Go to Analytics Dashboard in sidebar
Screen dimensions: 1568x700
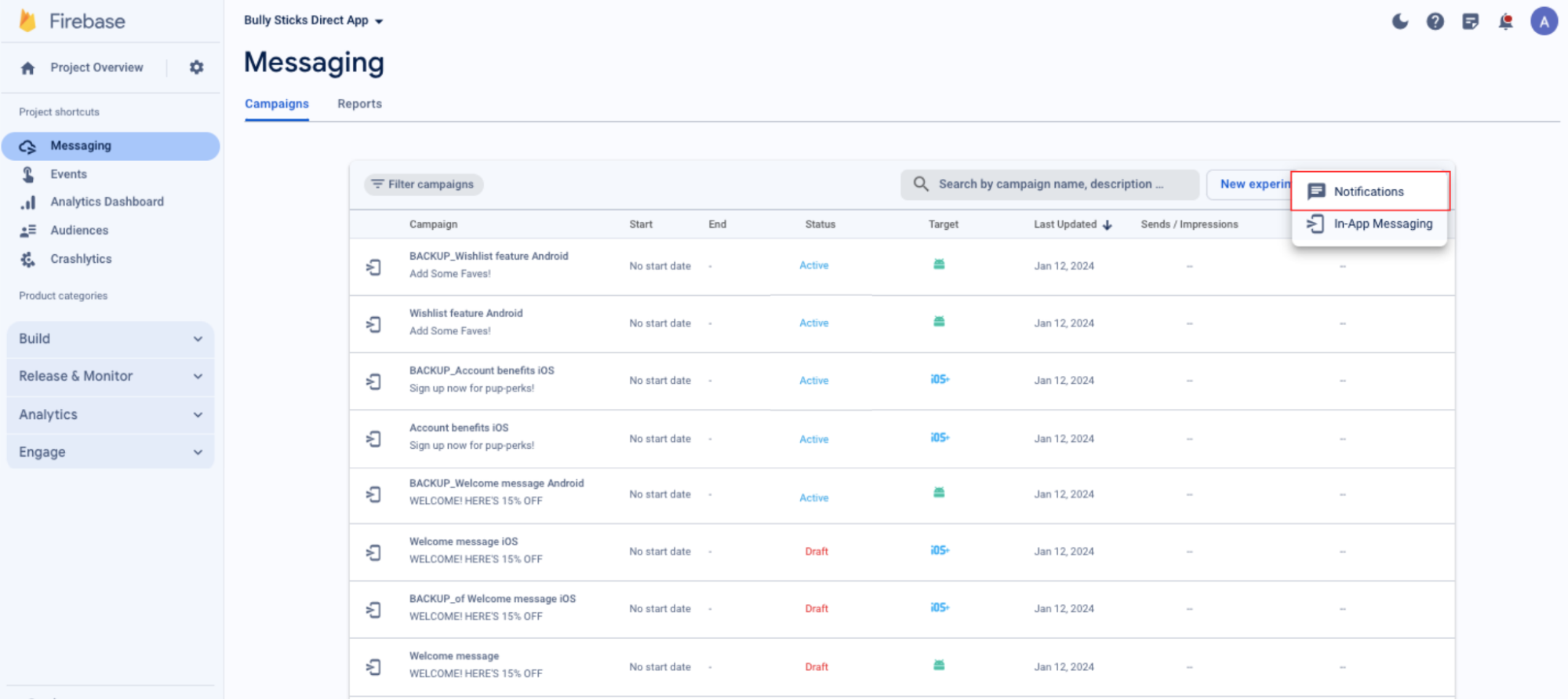(x=107, y=202)
